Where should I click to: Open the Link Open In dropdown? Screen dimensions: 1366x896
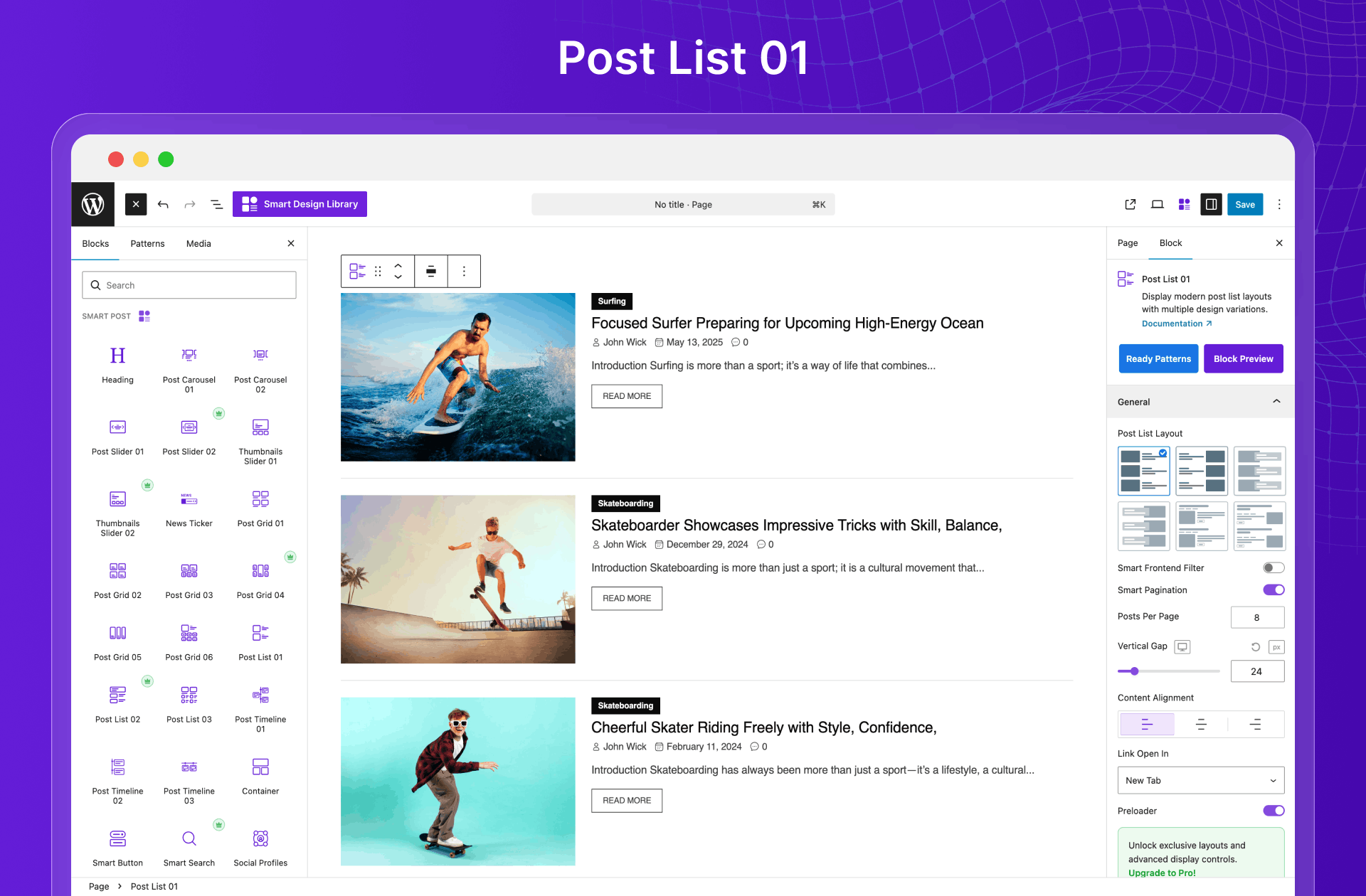pos(1200,780)
